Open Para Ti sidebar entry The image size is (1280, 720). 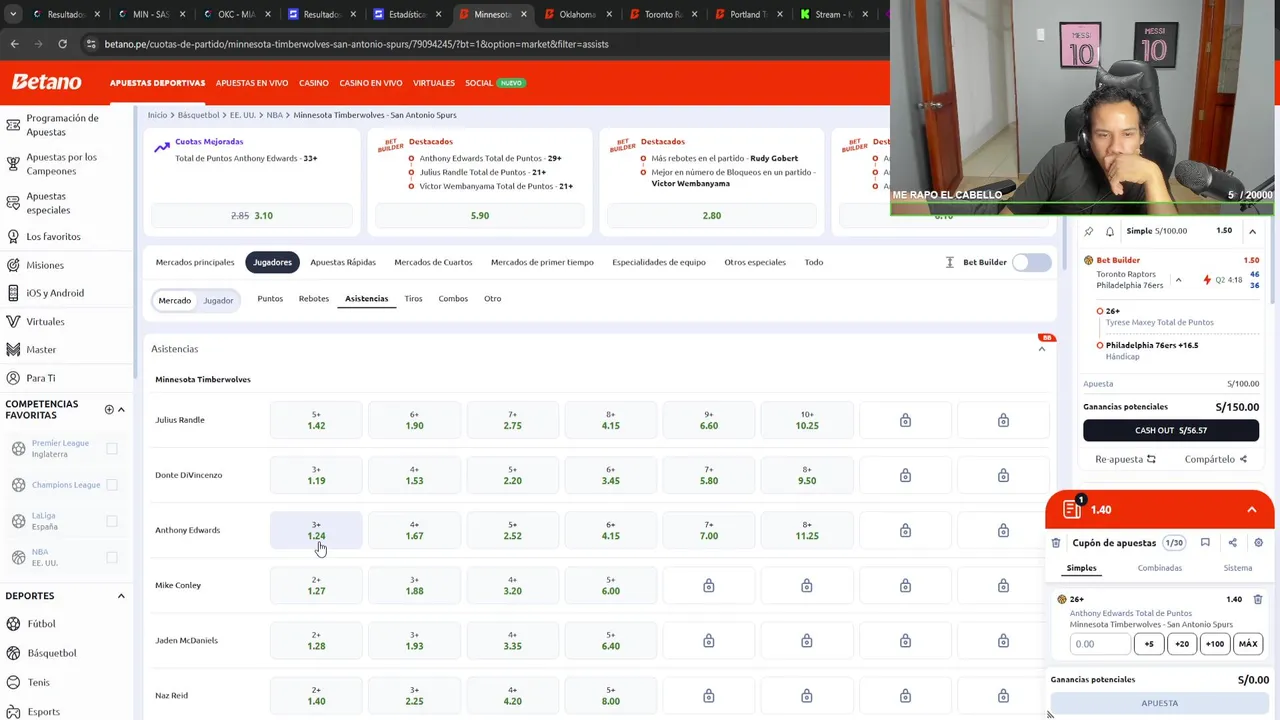coord(41,378)
